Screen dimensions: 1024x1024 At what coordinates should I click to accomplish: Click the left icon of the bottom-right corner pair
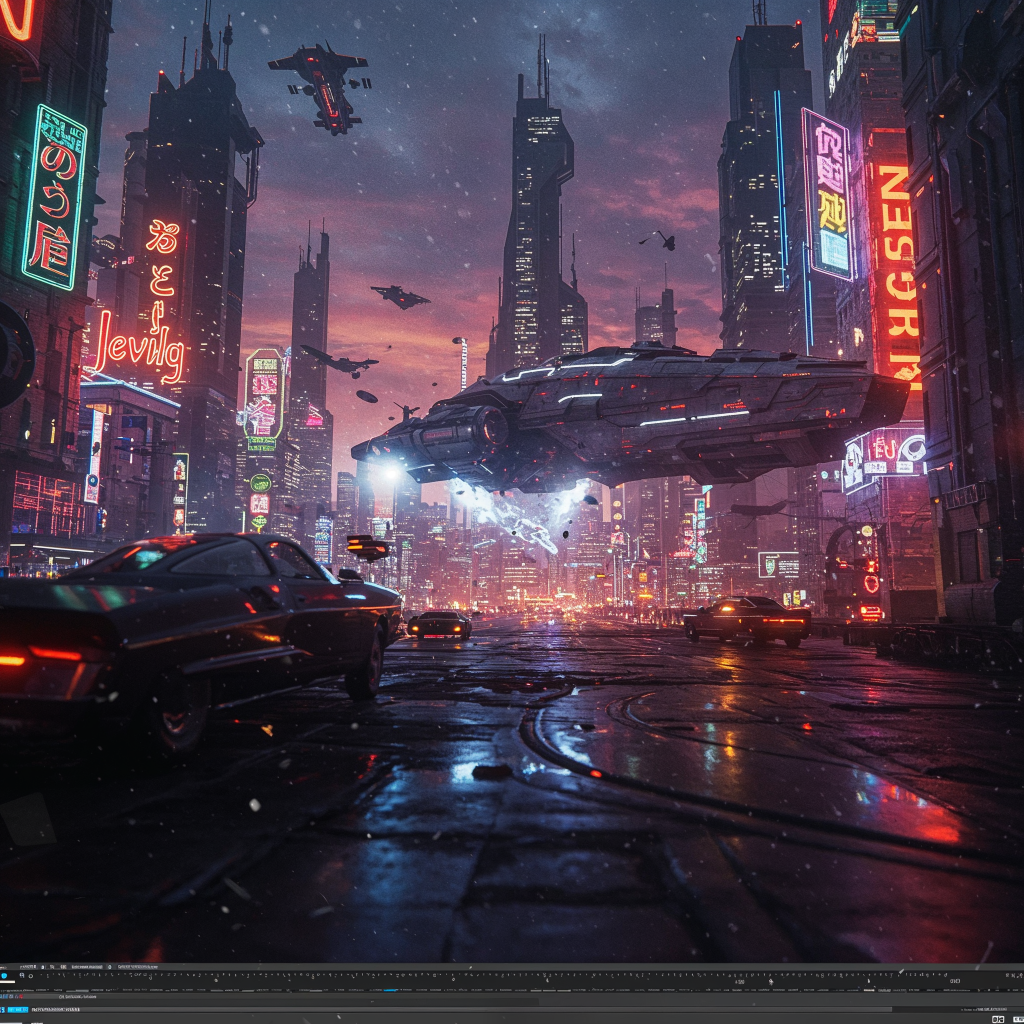998,1019
